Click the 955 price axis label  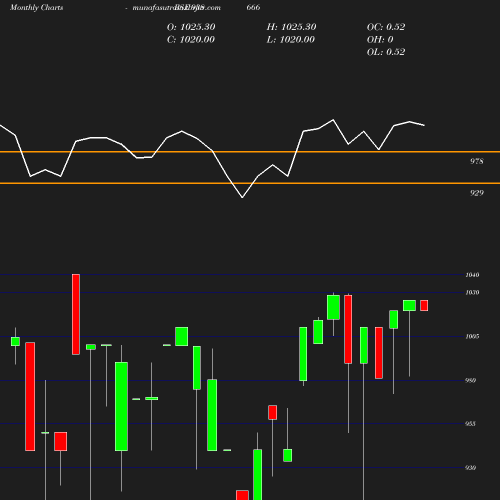470,424
